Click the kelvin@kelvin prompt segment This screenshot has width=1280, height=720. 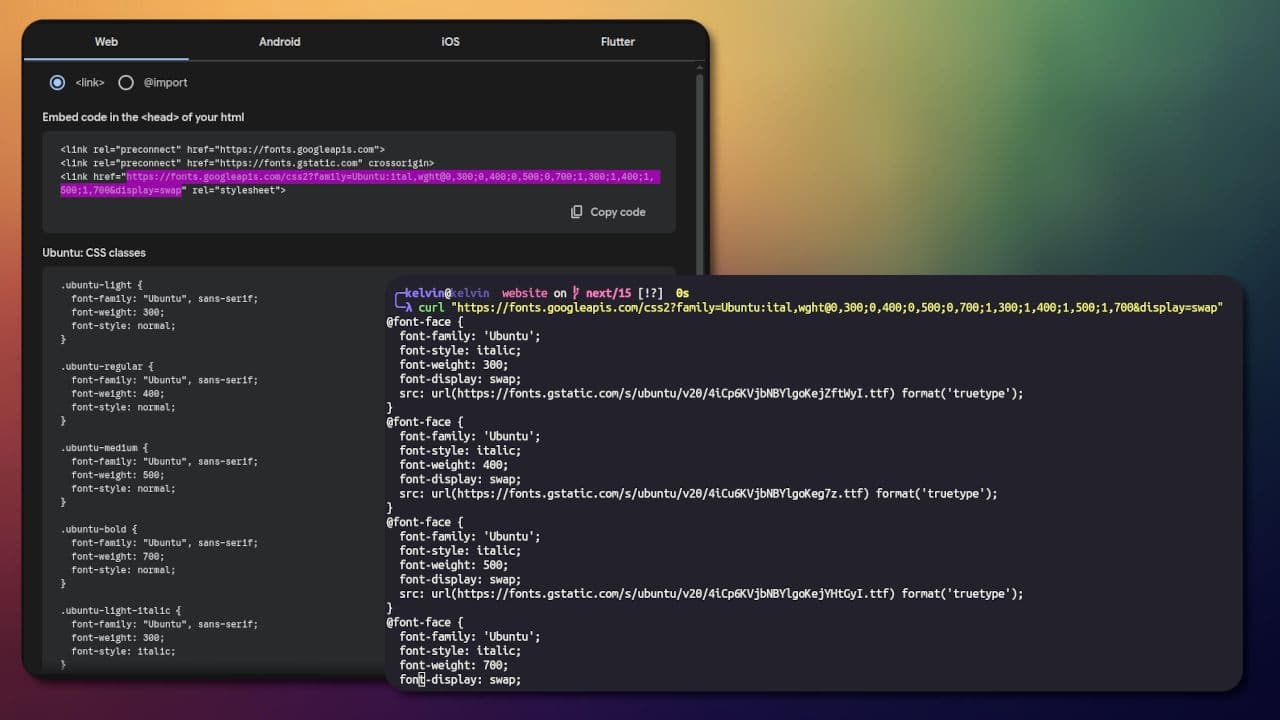(x=445, y=292)
